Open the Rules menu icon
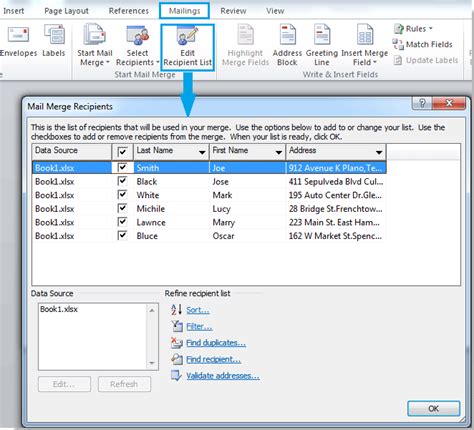This screenshot has height=430, width=474. pyautogui.click(x=399, y=29)
